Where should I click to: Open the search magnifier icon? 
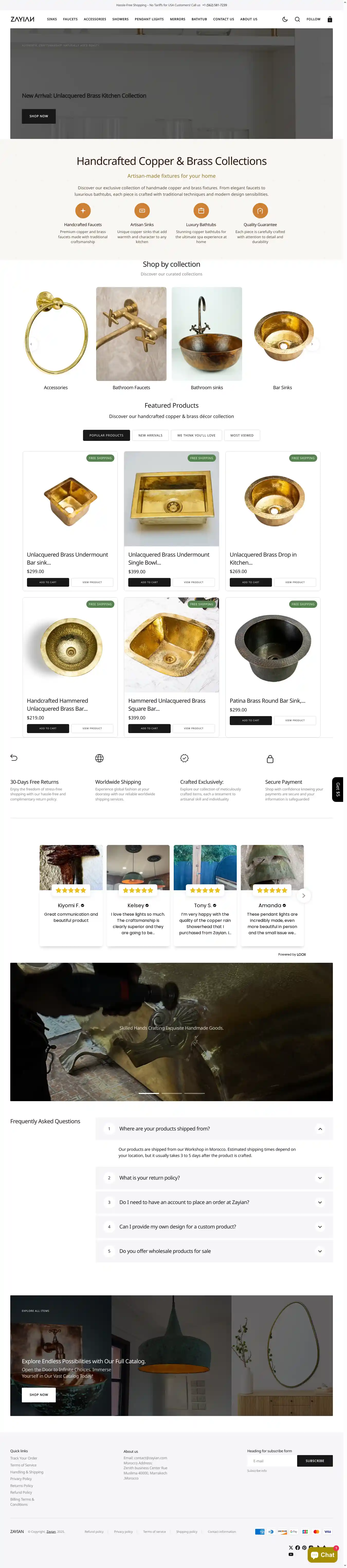coord(297,19)
